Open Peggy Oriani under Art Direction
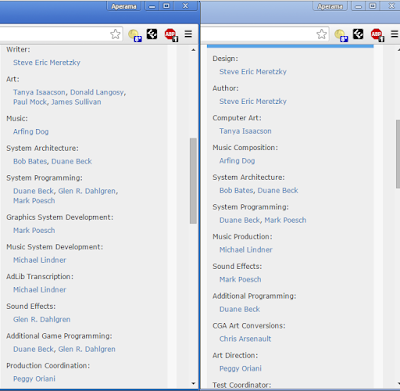The image size is (400, 391). click(x=240, y=368)
